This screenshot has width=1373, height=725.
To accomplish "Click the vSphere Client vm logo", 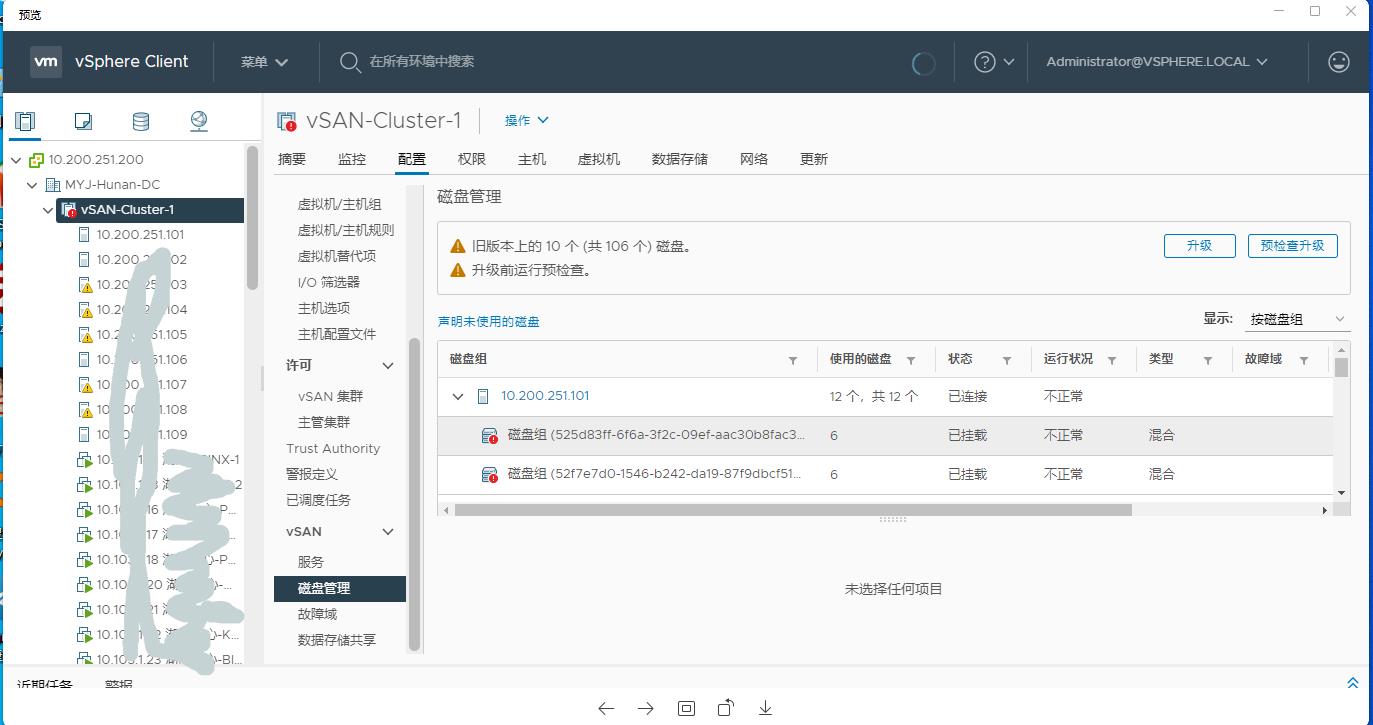I will [x=47, y=61].
